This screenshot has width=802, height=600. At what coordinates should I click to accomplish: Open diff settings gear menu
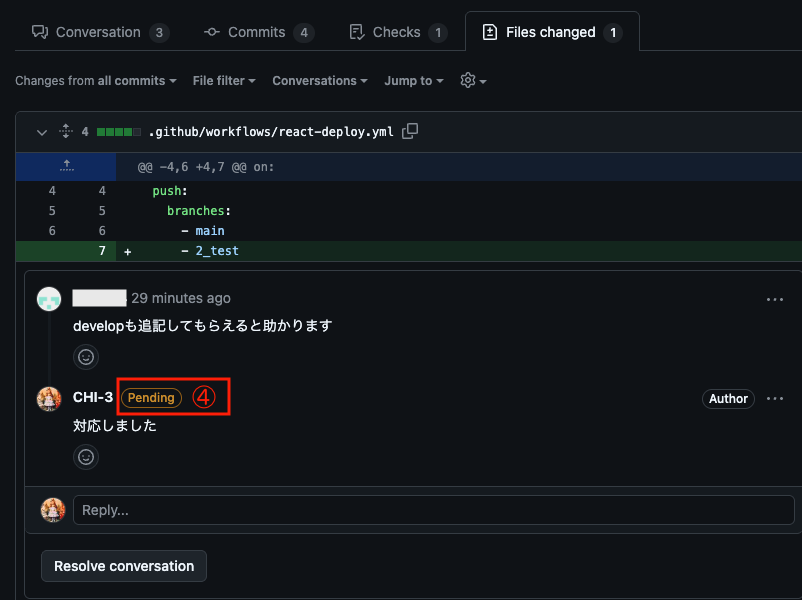473,80
